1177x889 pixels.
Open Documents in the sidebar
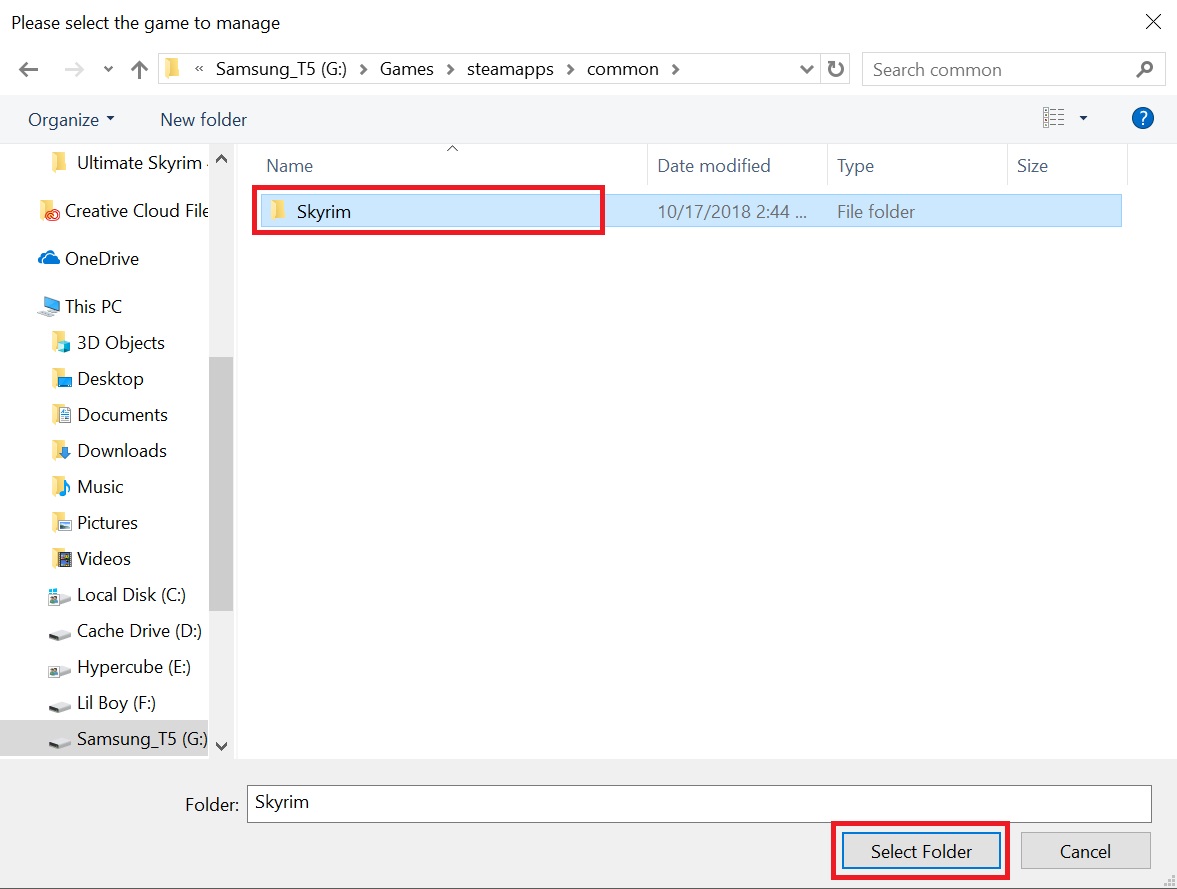[109, 414]
